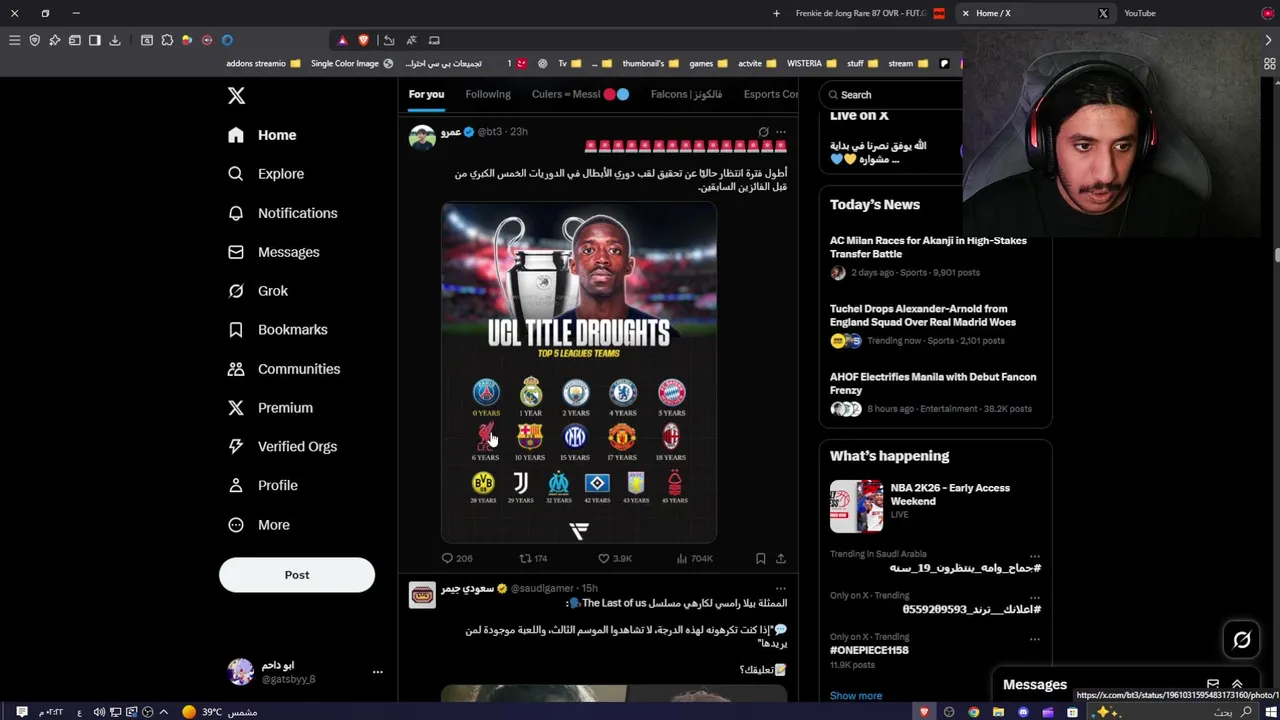Viewport: 1280px width, 720px height.
Task: Click the Search field on X
Action: click(892, 95)
